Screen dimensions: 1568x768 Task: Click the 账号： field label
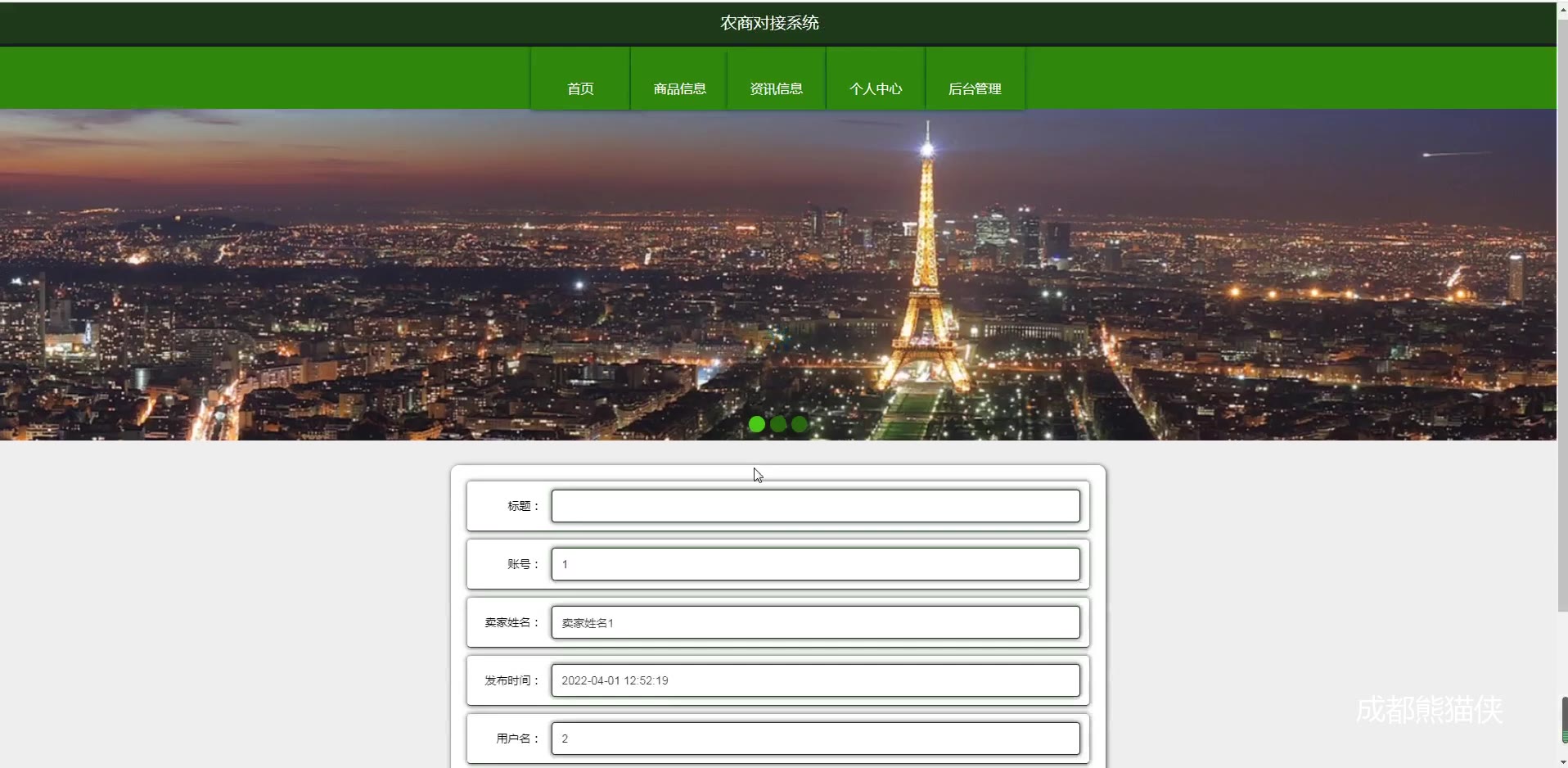click(x=524, y=564)
